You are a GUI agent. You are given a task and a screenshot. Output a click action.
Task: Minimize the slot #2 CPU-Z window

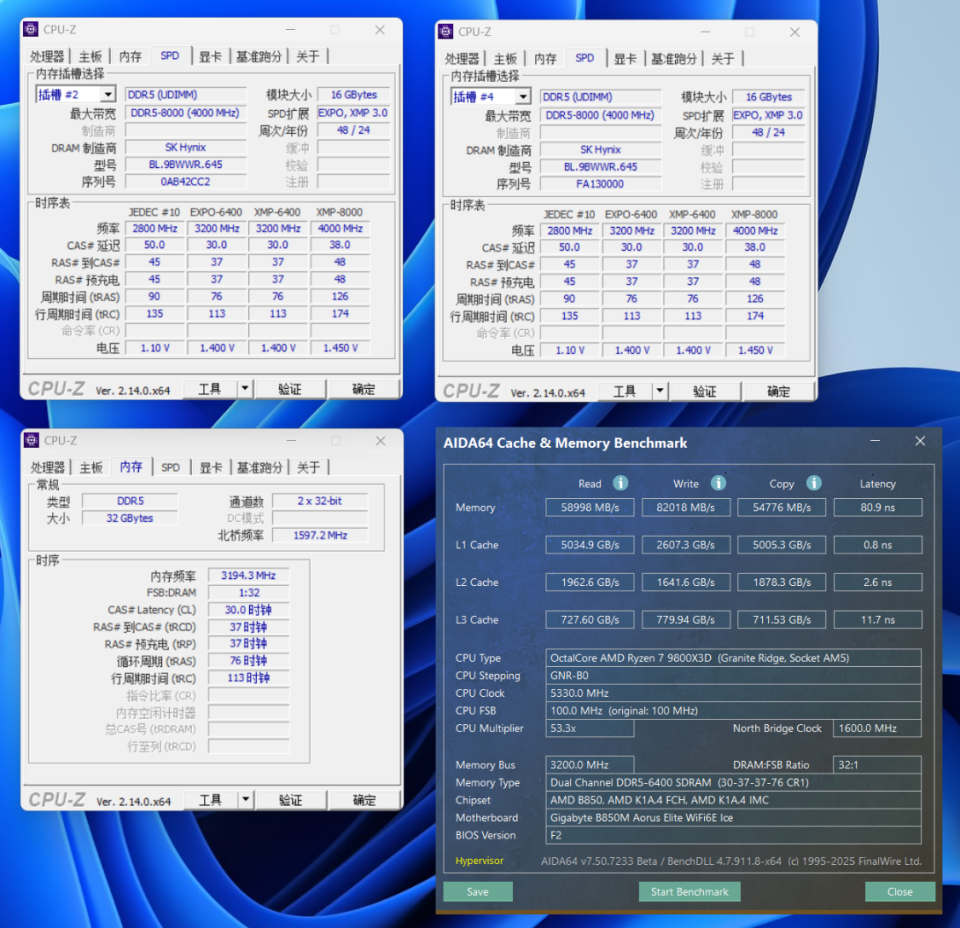click(290, 29)
